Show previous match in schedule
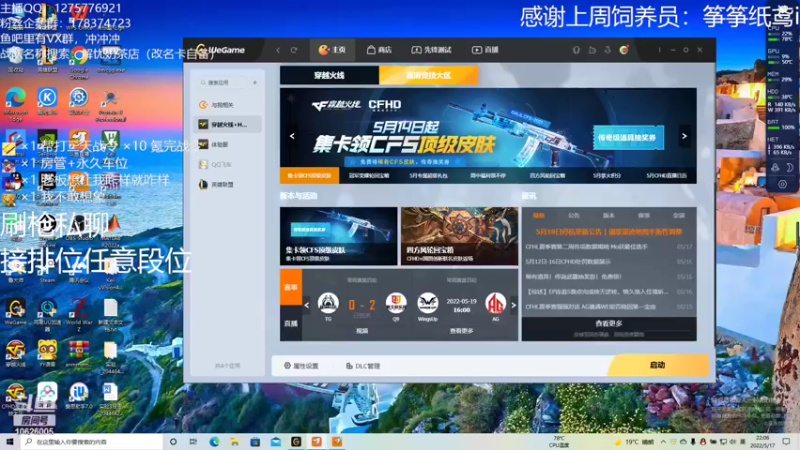 (x=307, y=305)
